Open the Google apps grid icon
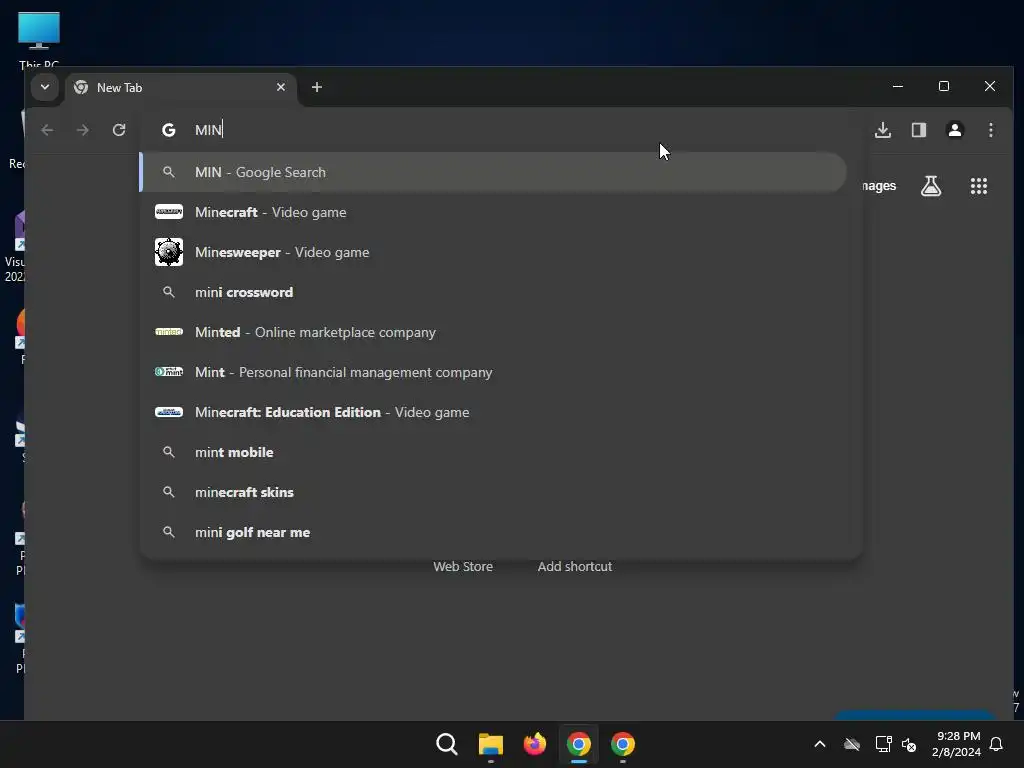The height and width of the screenshot is (768, 1024). 978,186
